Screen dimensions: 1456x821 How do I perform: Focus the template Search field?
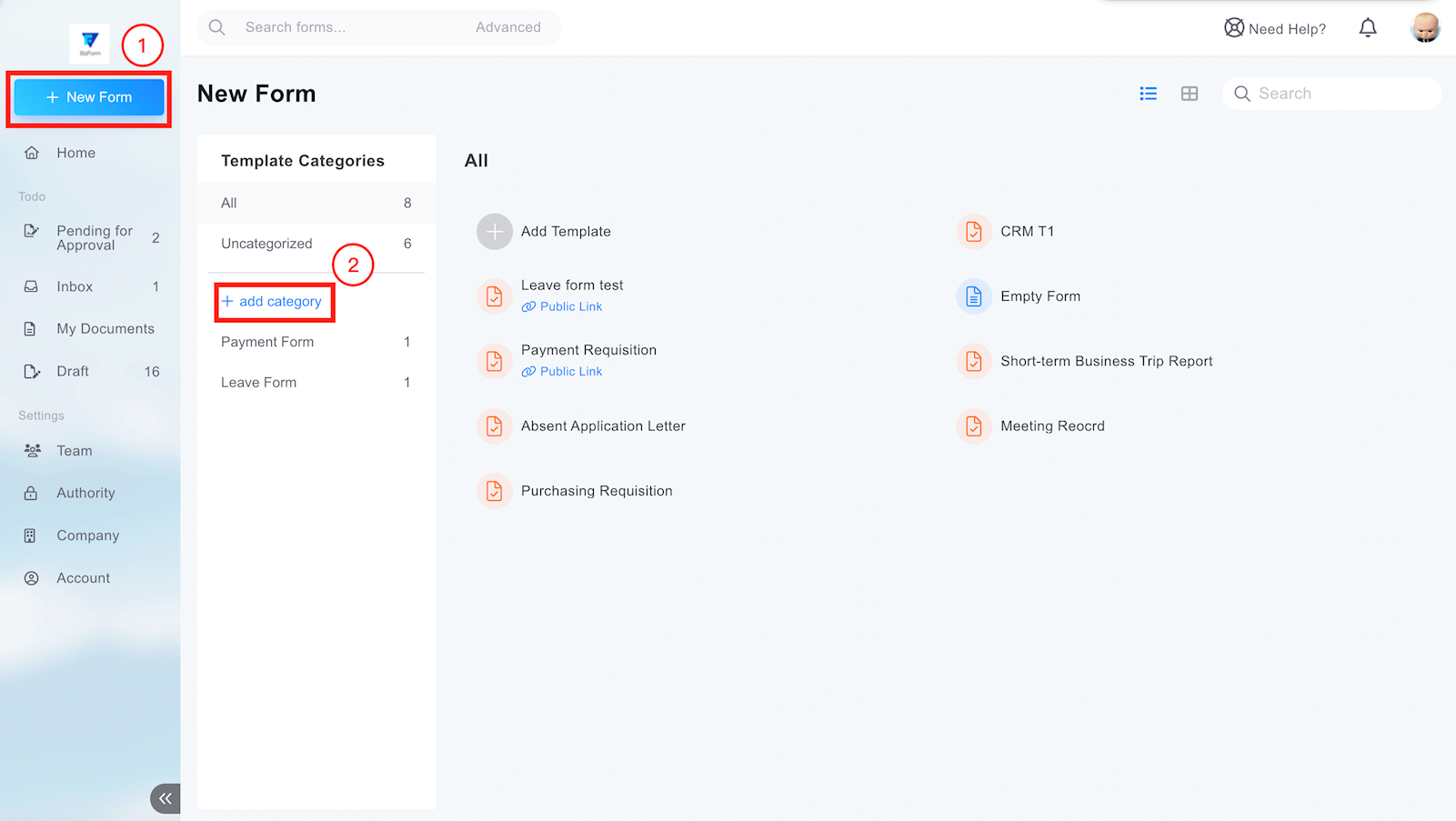pyautogui.click(x=1342, y=94)
